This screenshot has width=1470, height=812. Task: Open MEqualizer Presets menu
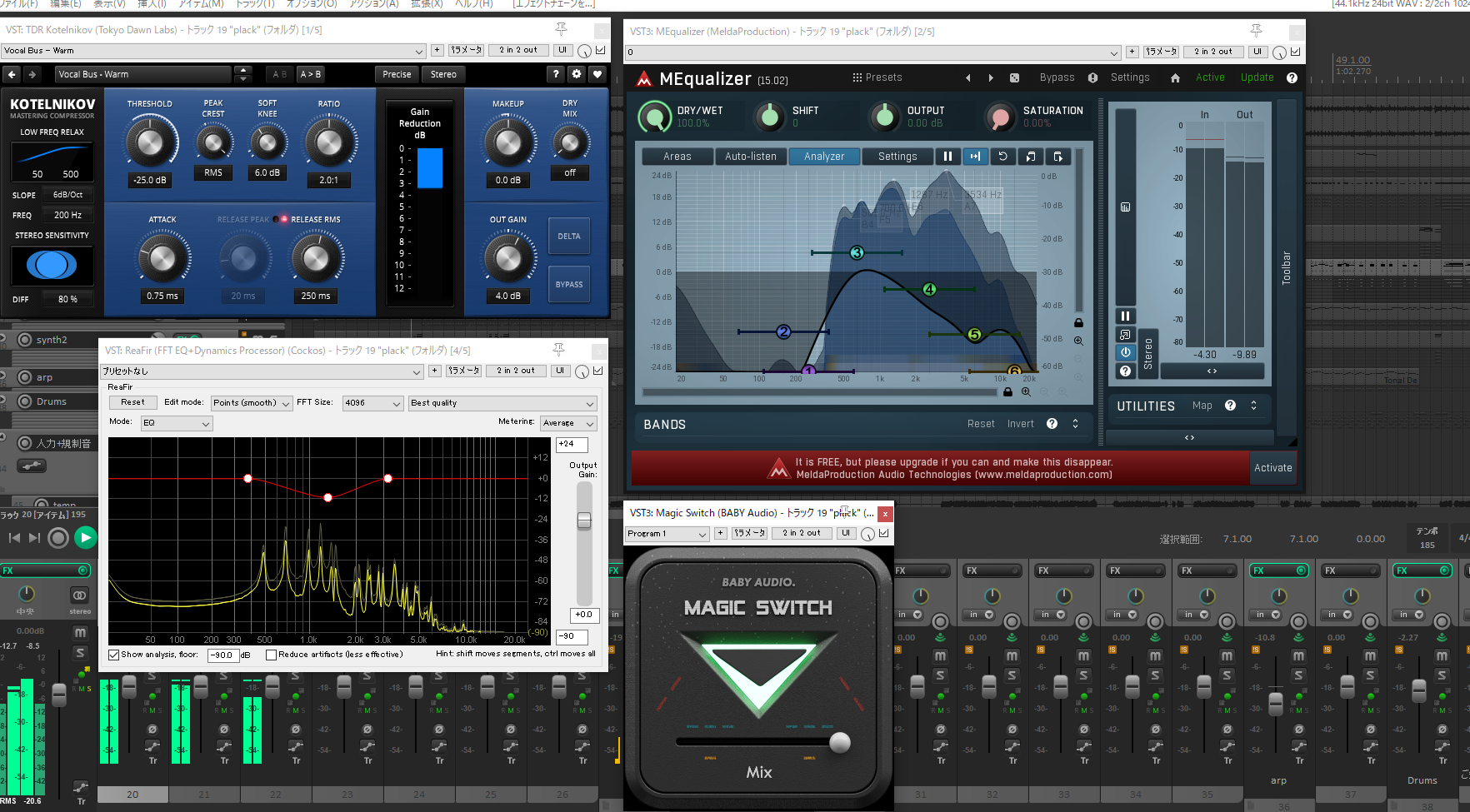[x=877, y=77]
